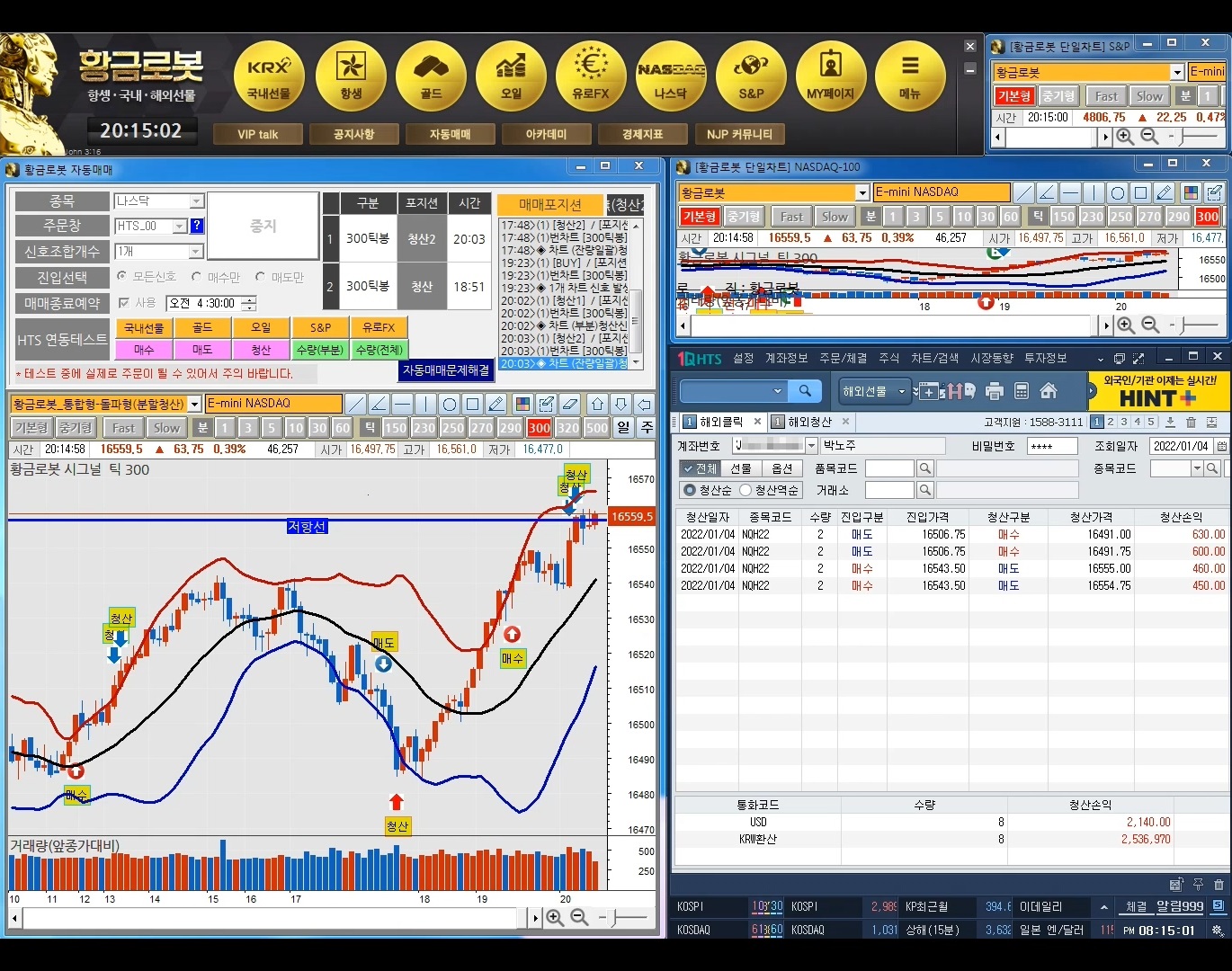Viewport: 1232px width, 971px height.
Task: Open the 골드 gold coin button
Action: (x=431, y=76)
